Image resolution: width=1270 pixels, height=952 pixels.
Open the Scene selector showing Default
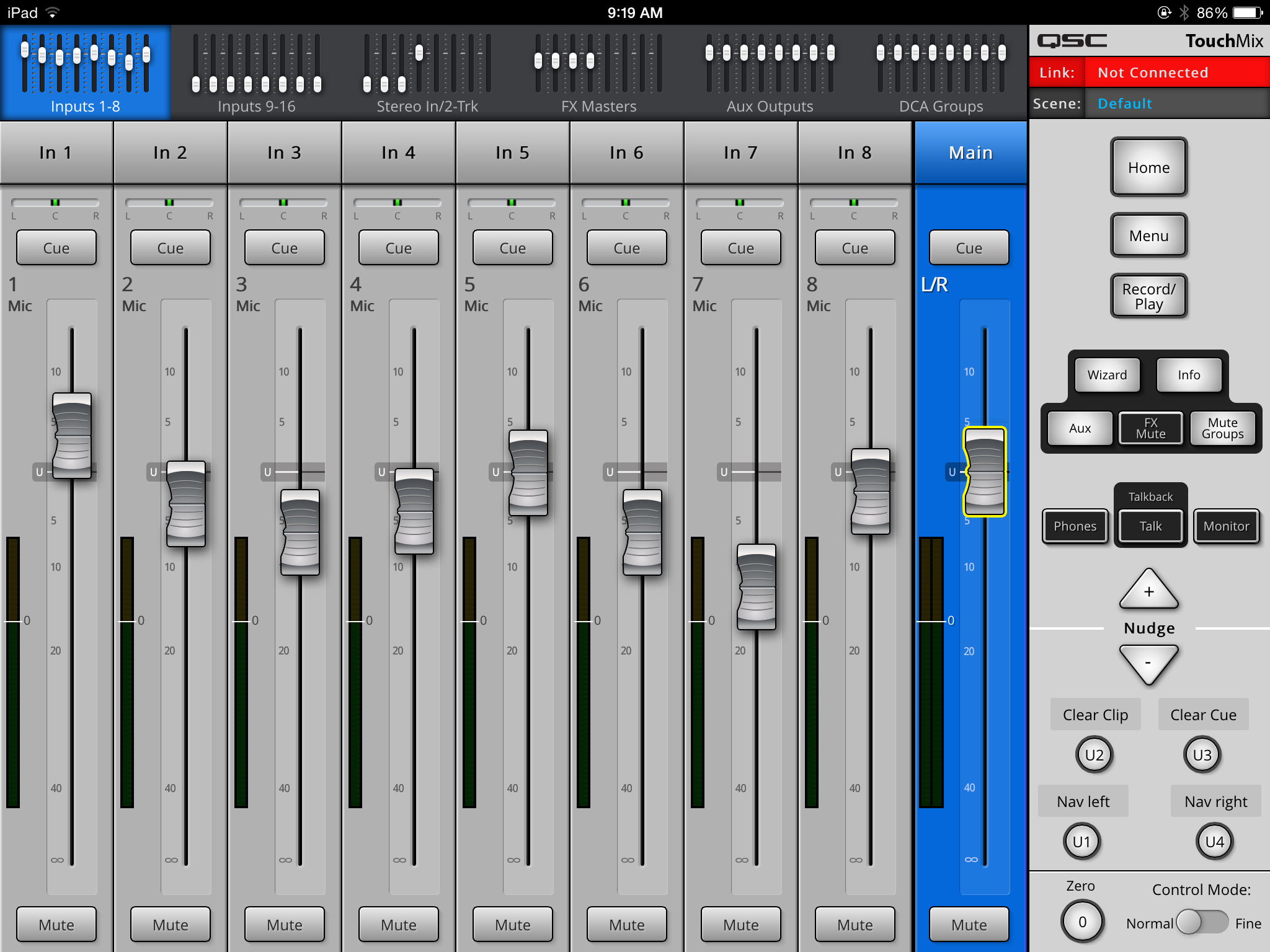point(1176,103)
